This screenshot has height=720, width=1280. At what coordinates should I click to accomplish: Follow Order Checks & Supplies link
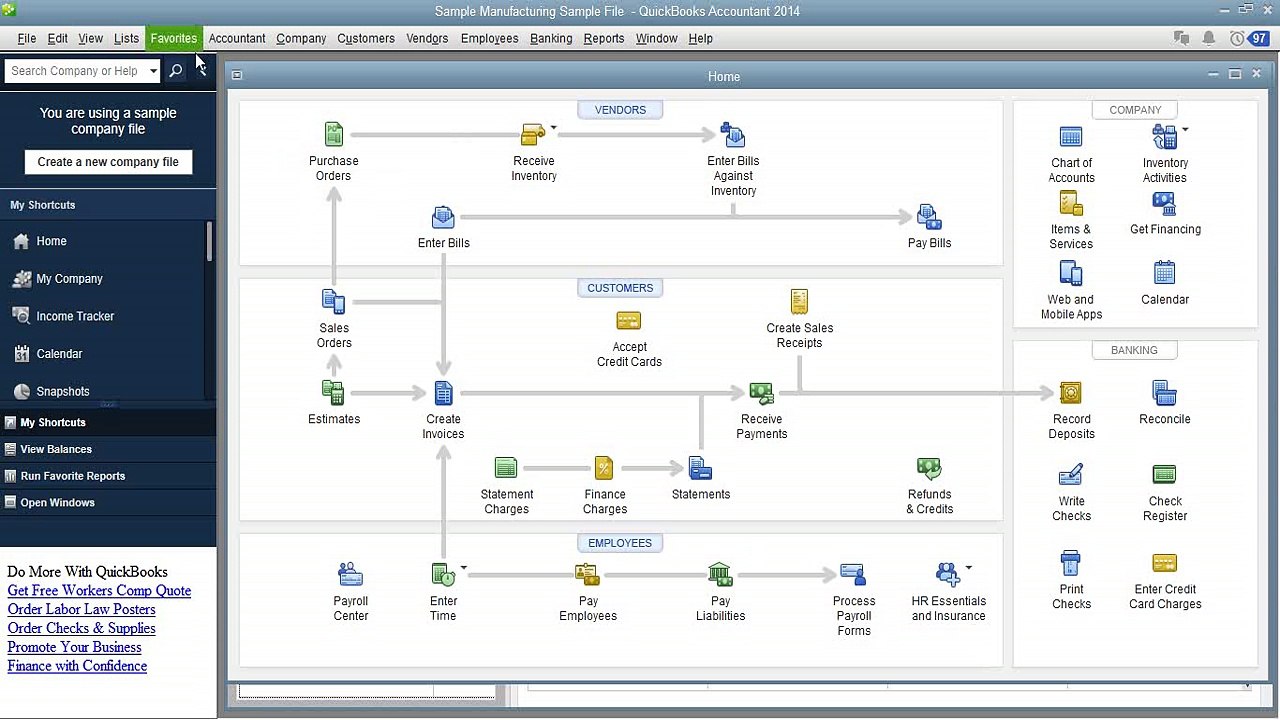tap(81, 629)
